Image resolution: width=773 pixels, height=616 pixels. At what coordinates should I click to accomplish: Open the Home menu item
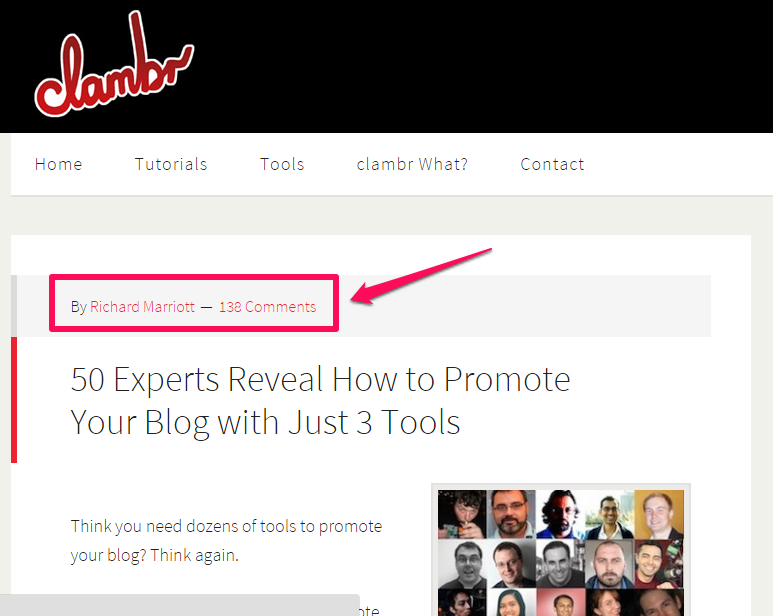coord(59,164)
